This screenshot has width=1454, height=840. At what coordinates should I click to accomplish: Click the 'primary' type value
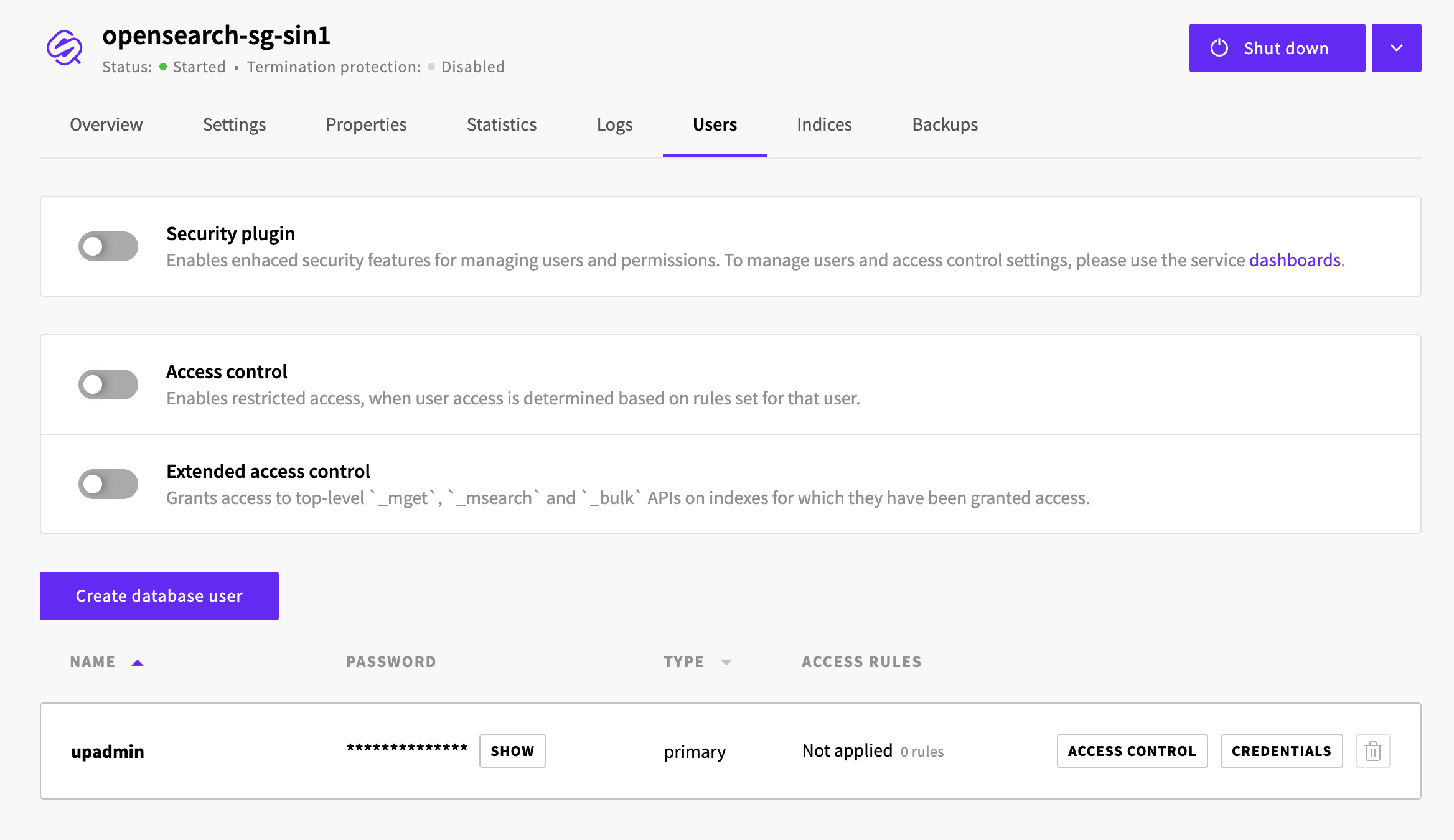(695, 752)
